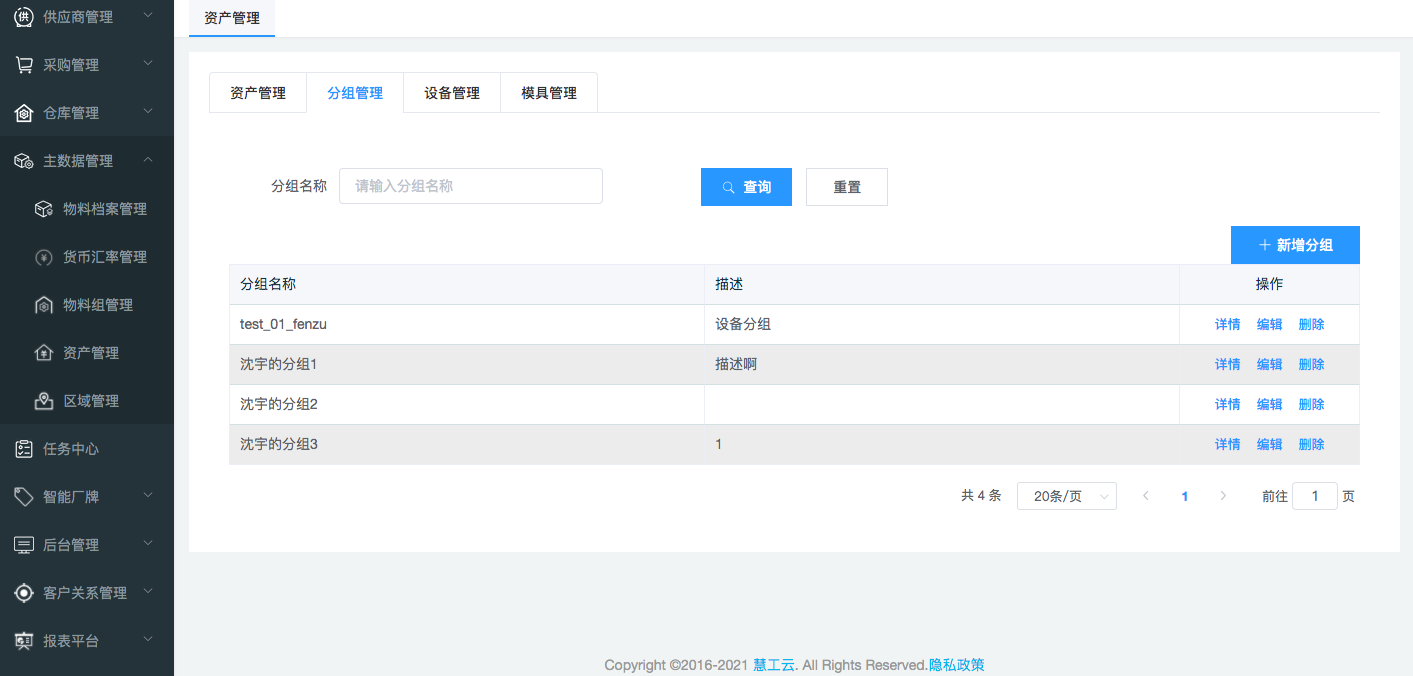Click the 新增分组 add button
The height and width of the screenshot is (676, 1413).
[1295, 245]
